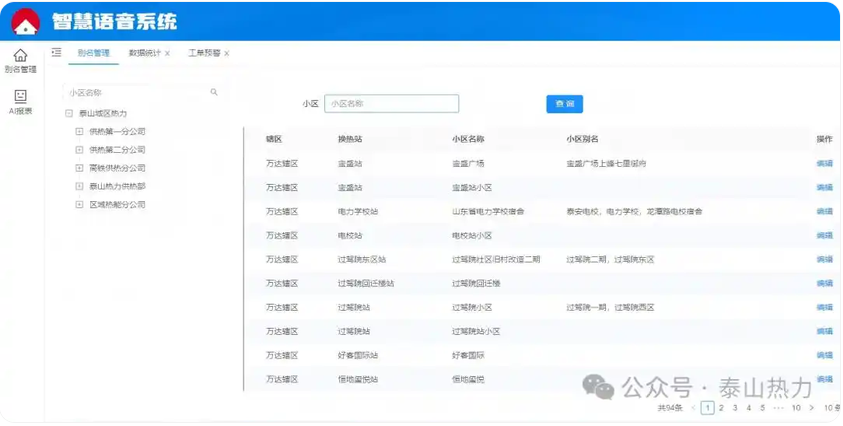Edit the 宝盛广场 row
The width and height of the screenshot is (843, 426).
[x=824, y=164]
